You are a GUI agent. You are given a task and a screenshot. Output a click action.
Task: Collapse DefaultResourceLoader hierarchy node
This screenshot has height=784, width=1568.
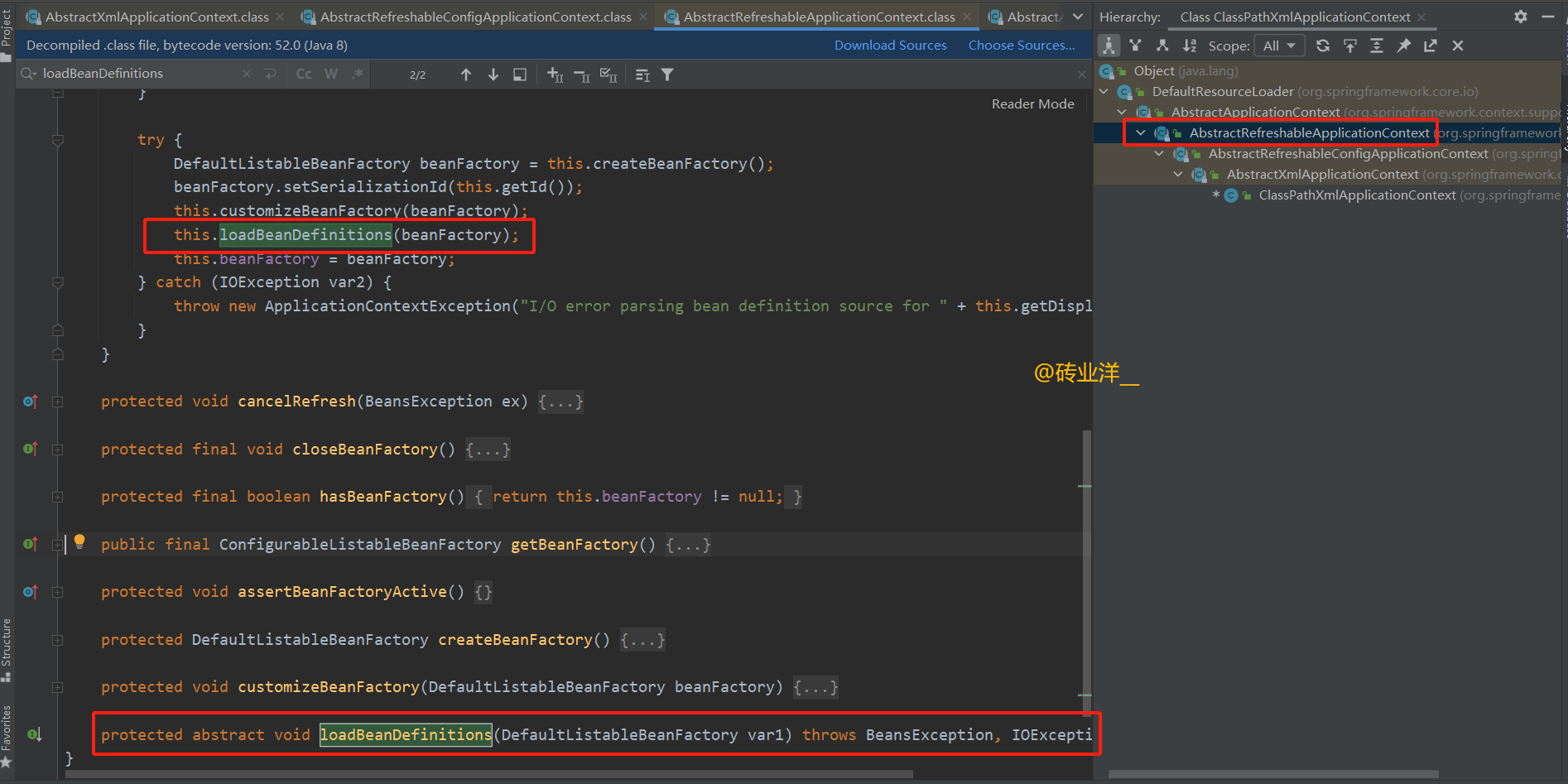pos(1104,91)
